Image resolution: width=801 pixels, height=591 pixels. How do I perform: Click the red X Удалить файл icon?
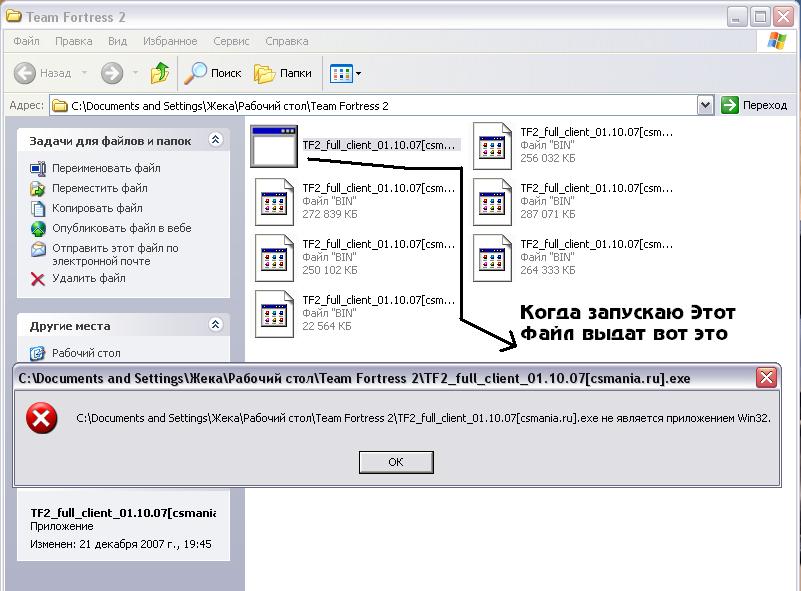click(x=38, y=279)
